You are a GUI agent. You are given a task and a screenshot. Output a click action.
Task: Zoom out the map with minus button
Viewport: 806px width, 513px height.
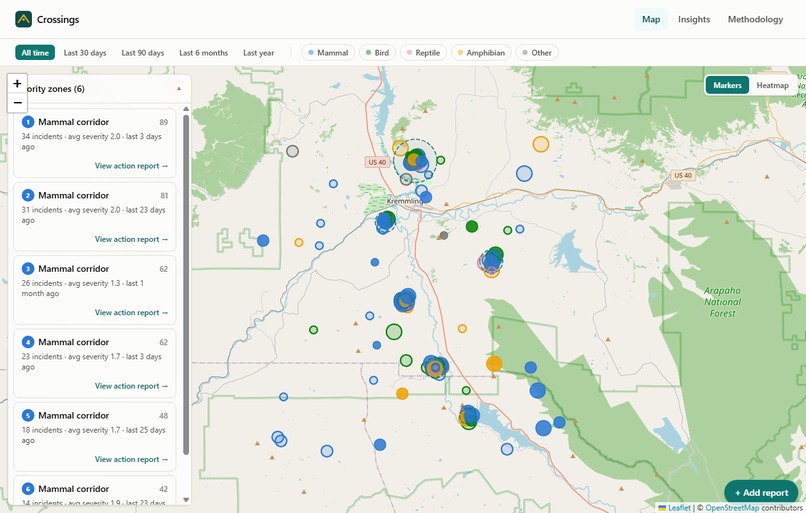tap(17, 103)
